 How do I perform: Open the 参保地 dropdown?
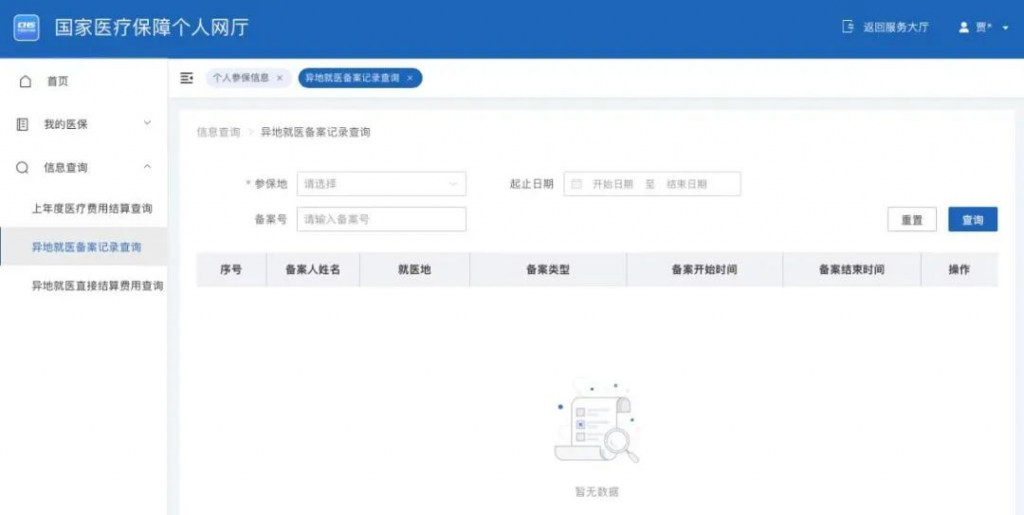[x=381, y=184]
